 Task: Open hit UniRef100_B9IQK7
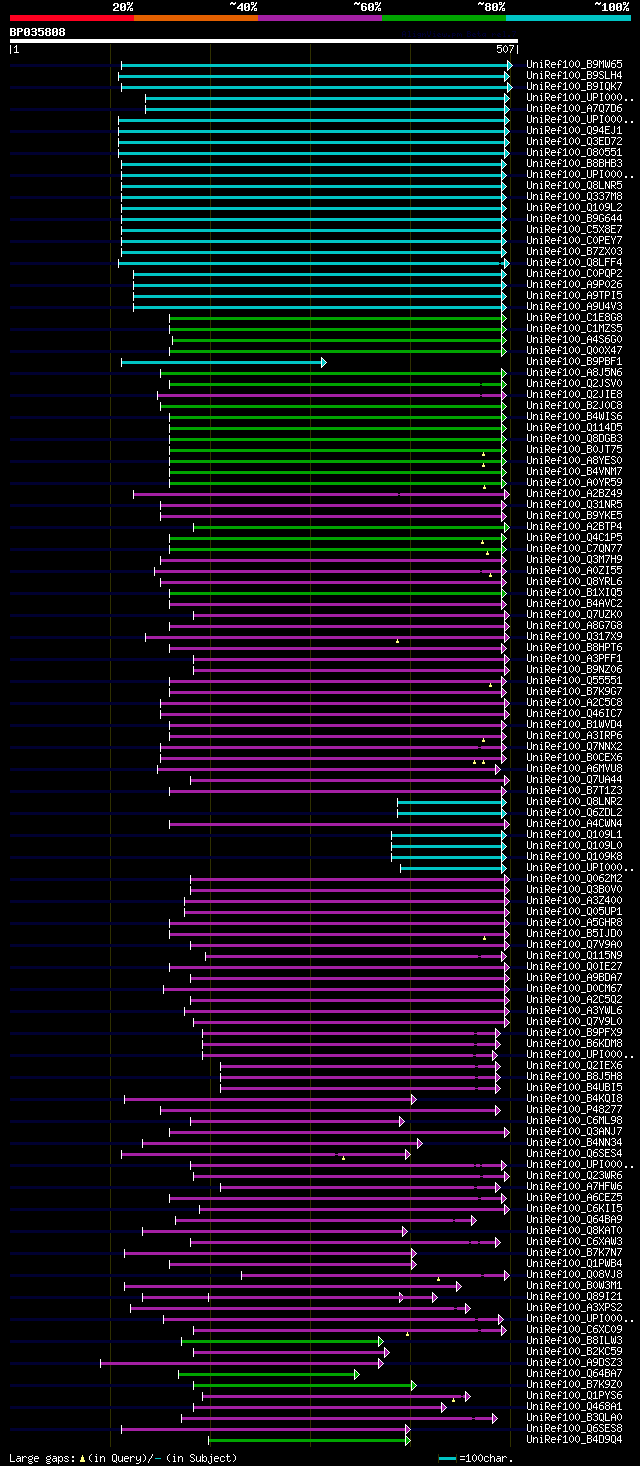[x=574, y=86]
